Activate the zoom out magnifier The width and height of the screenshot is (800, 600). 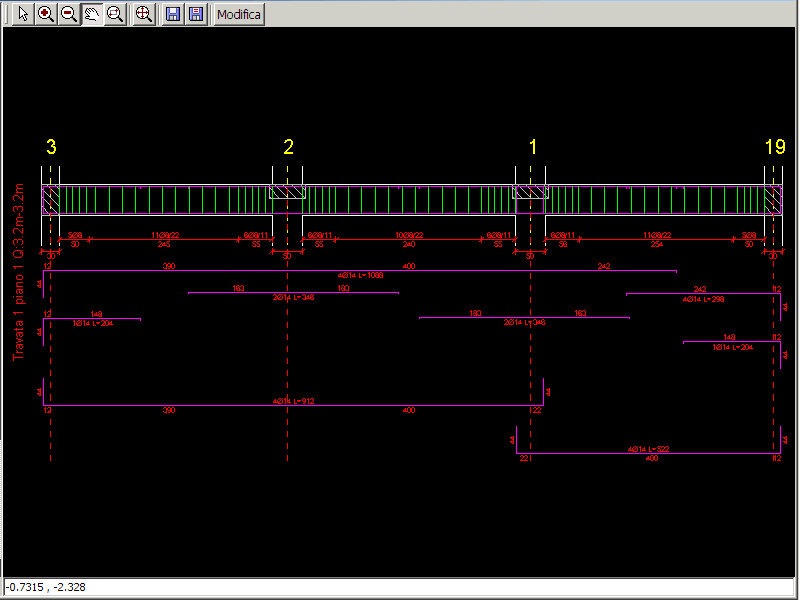tap(68, 14)
